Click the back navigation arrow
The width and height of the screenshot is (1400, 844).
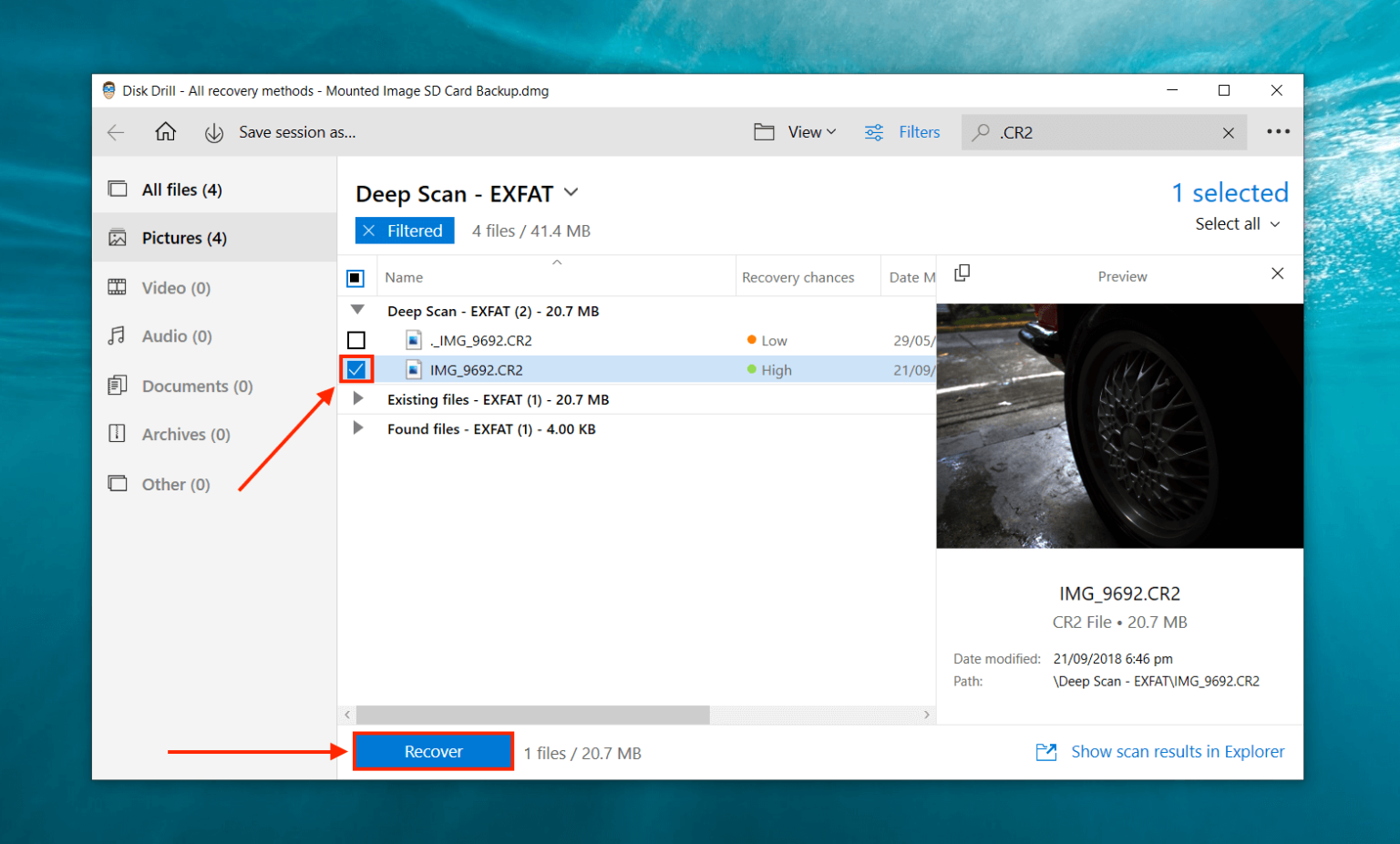point(116,132)
